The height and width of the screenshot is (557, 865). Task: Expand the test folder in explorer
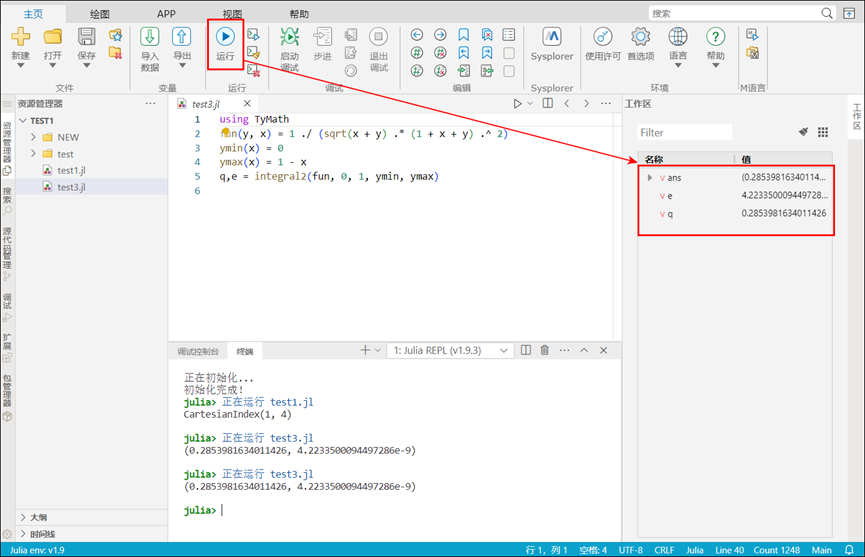click(33, 153)
